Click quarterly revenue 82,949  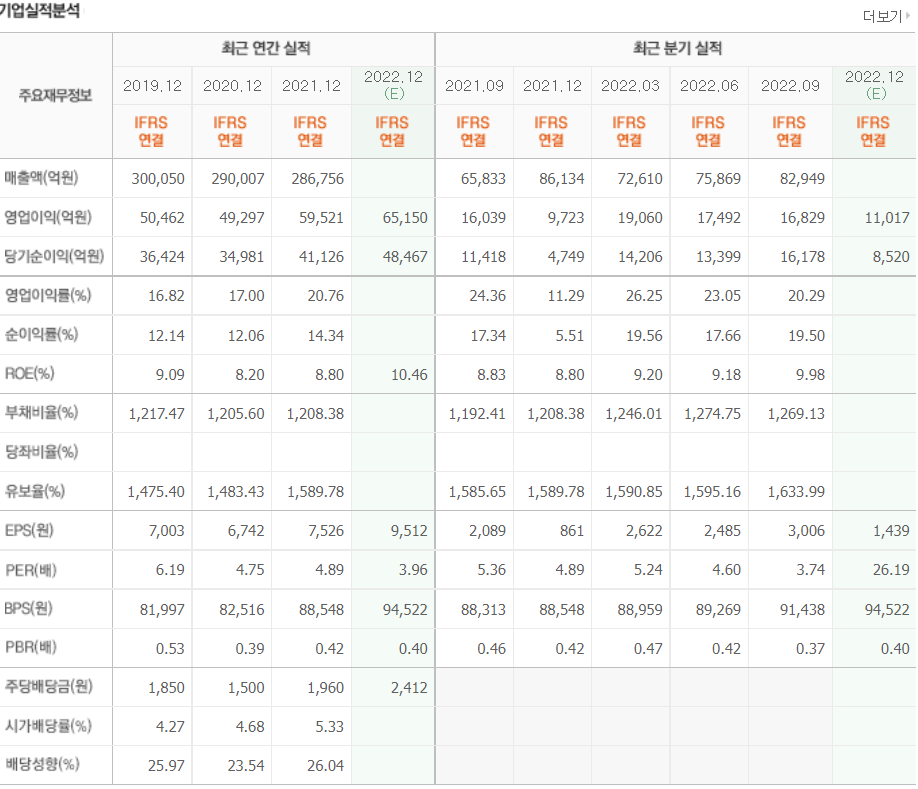coord(802,179)
